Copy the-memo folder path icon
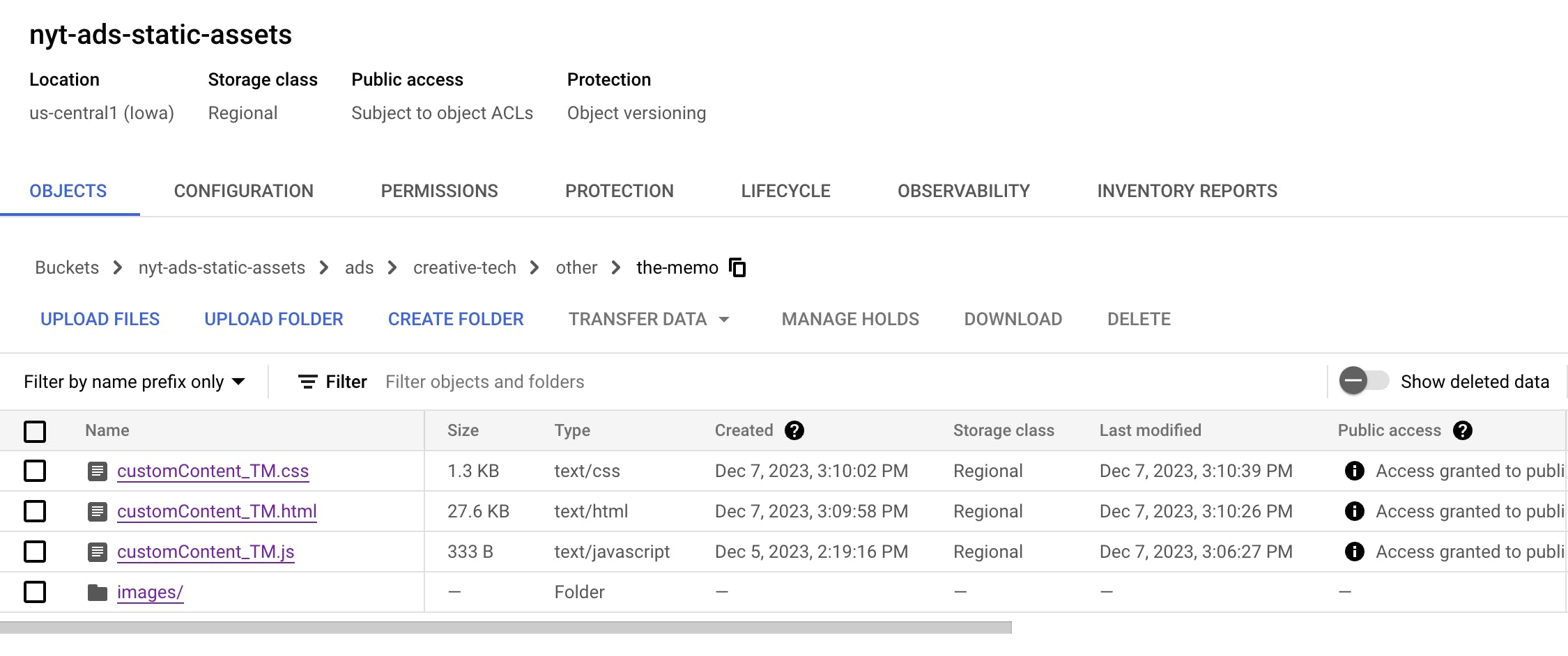This screenshot has width=1568, height=656. point(737,267)
